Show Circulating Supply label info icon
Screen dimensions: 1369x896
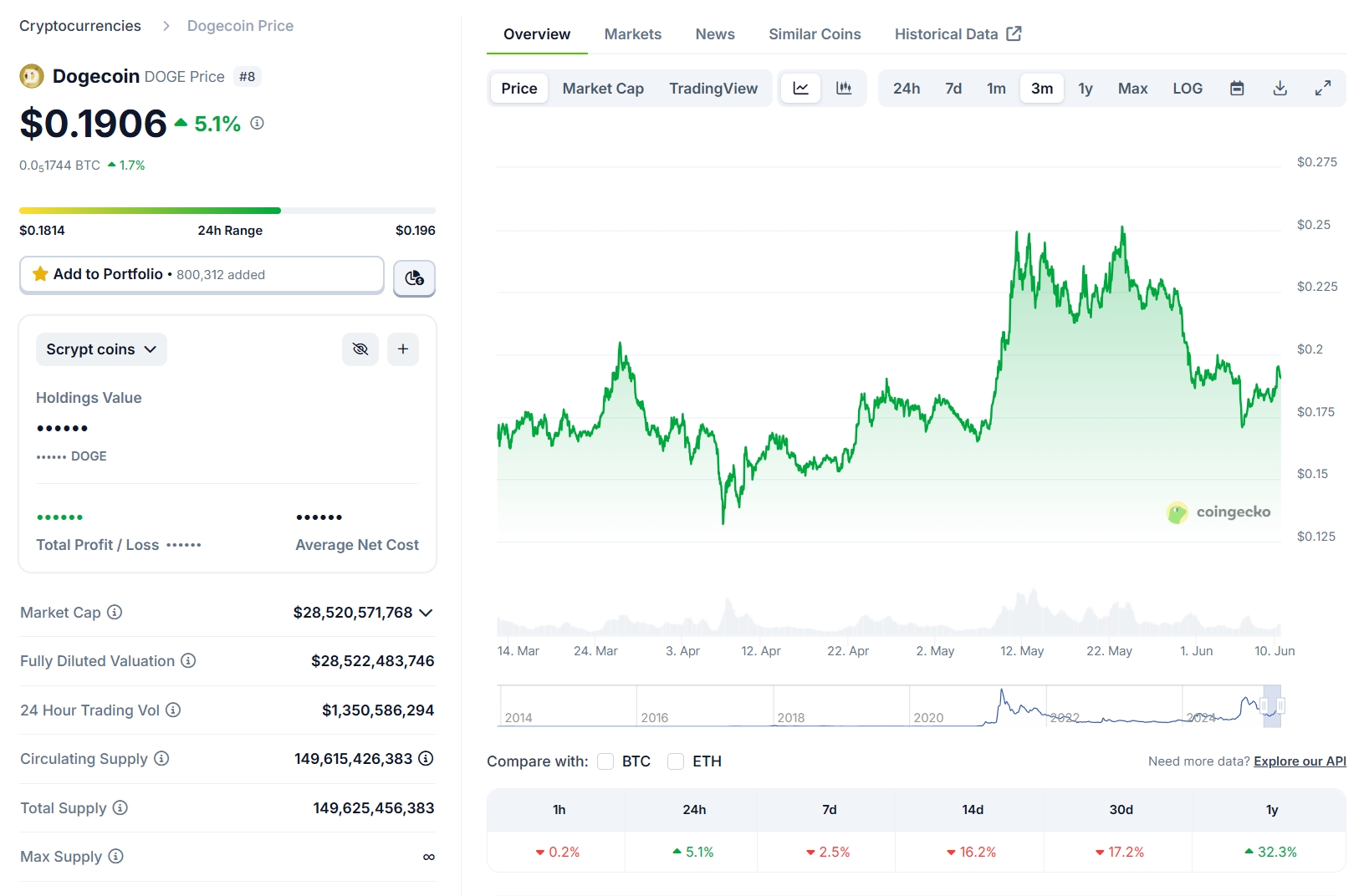point(161,758)
